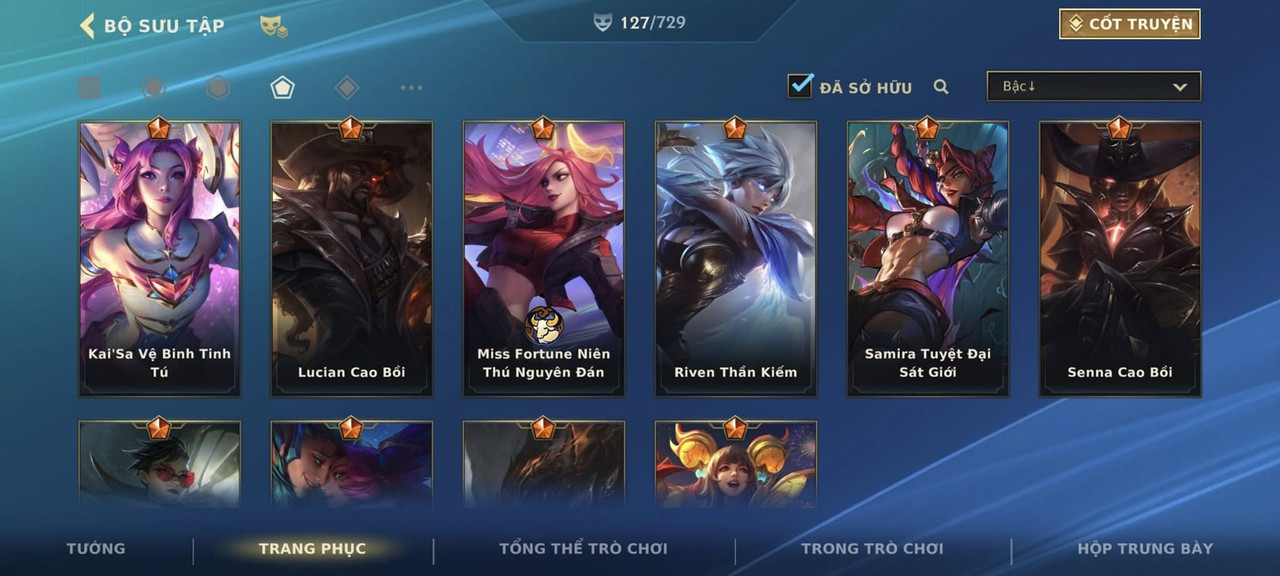This screenshot has height=576, width=1280.
Task: Select the grid all-skins filter icon
Action: click(x=90, y=87)
